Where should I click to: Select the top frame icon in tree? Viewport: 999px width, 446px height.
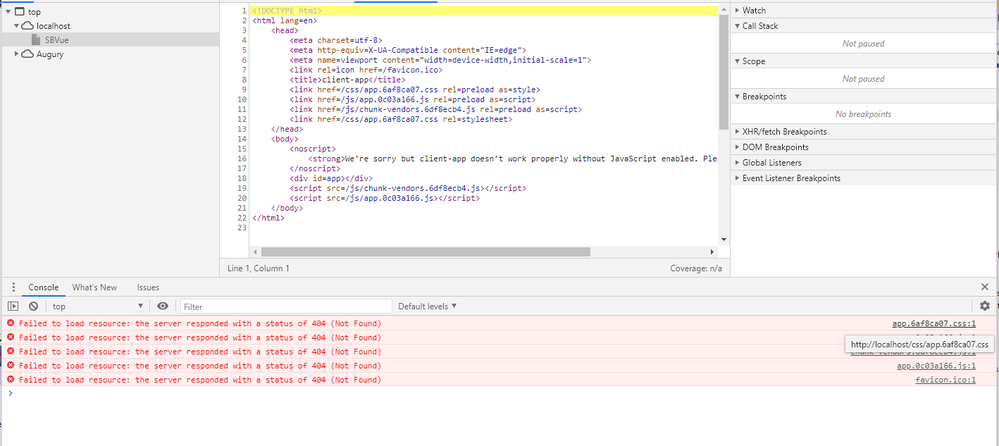pyautogui.click(x=20, y=12)
